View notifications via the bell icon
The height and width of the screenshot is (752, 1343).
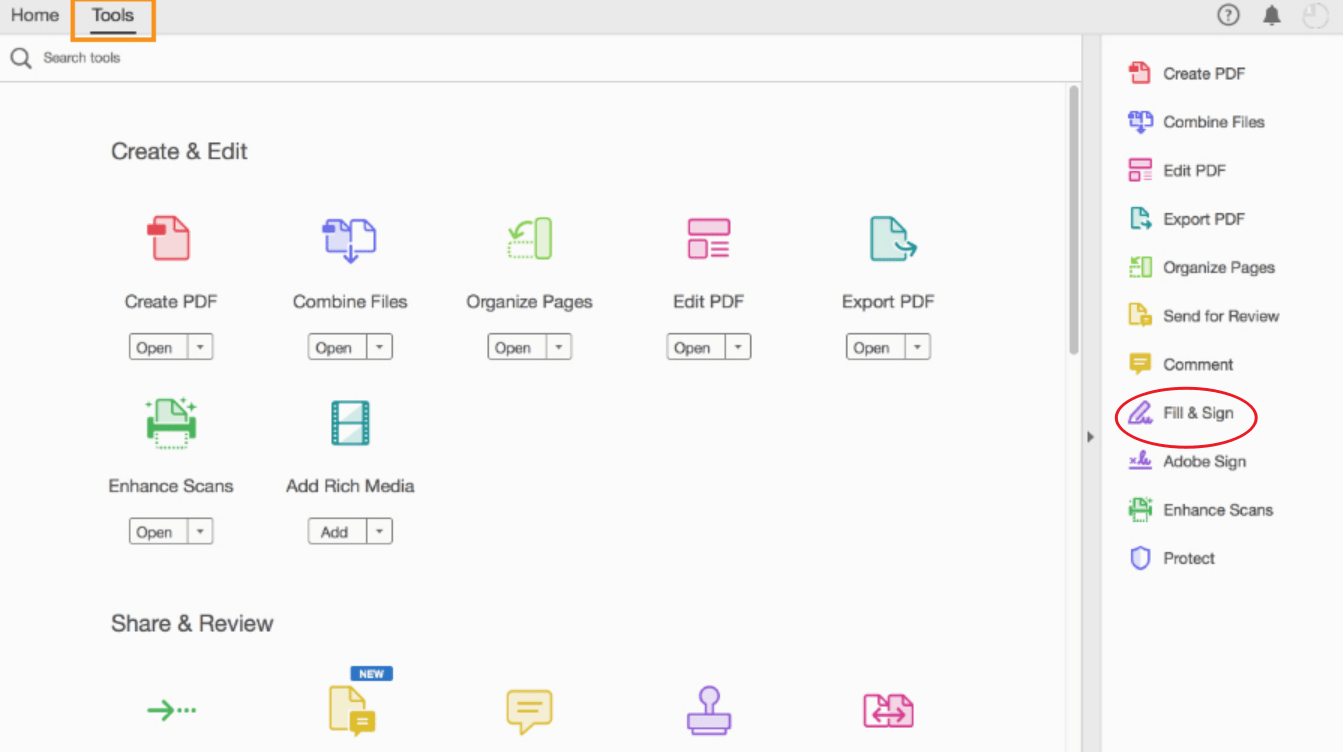pyautogui.click(x=1272, y=15)
